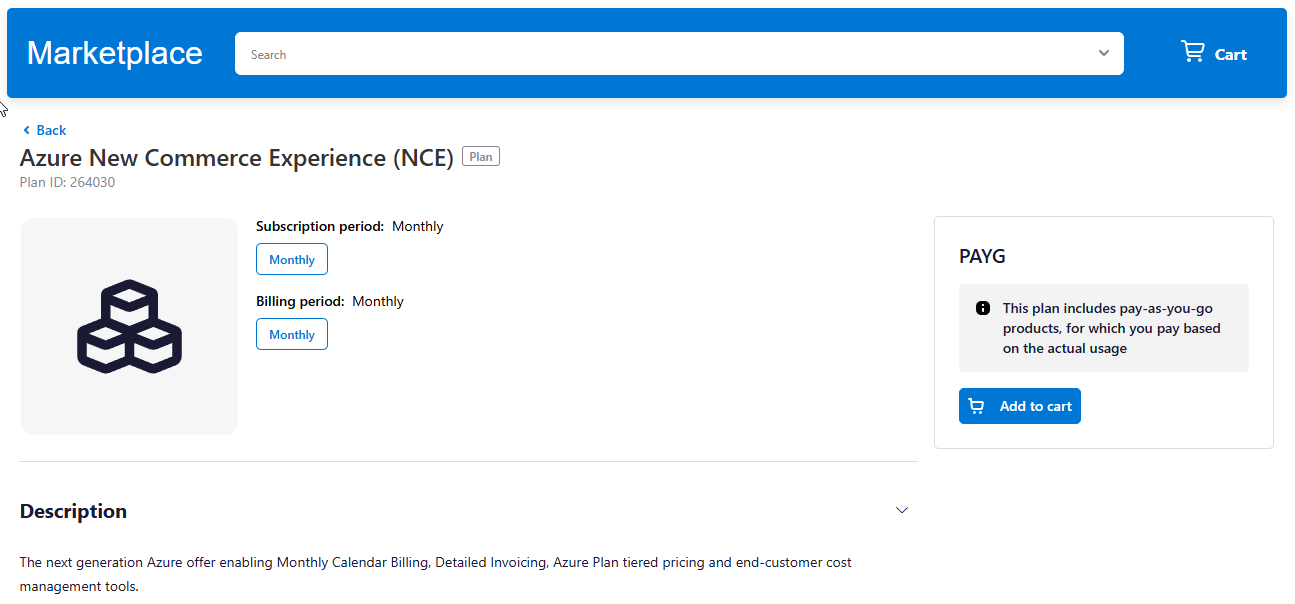Click the Description heading
Screen dimensions: 1295x604
(x=73, y=511)
